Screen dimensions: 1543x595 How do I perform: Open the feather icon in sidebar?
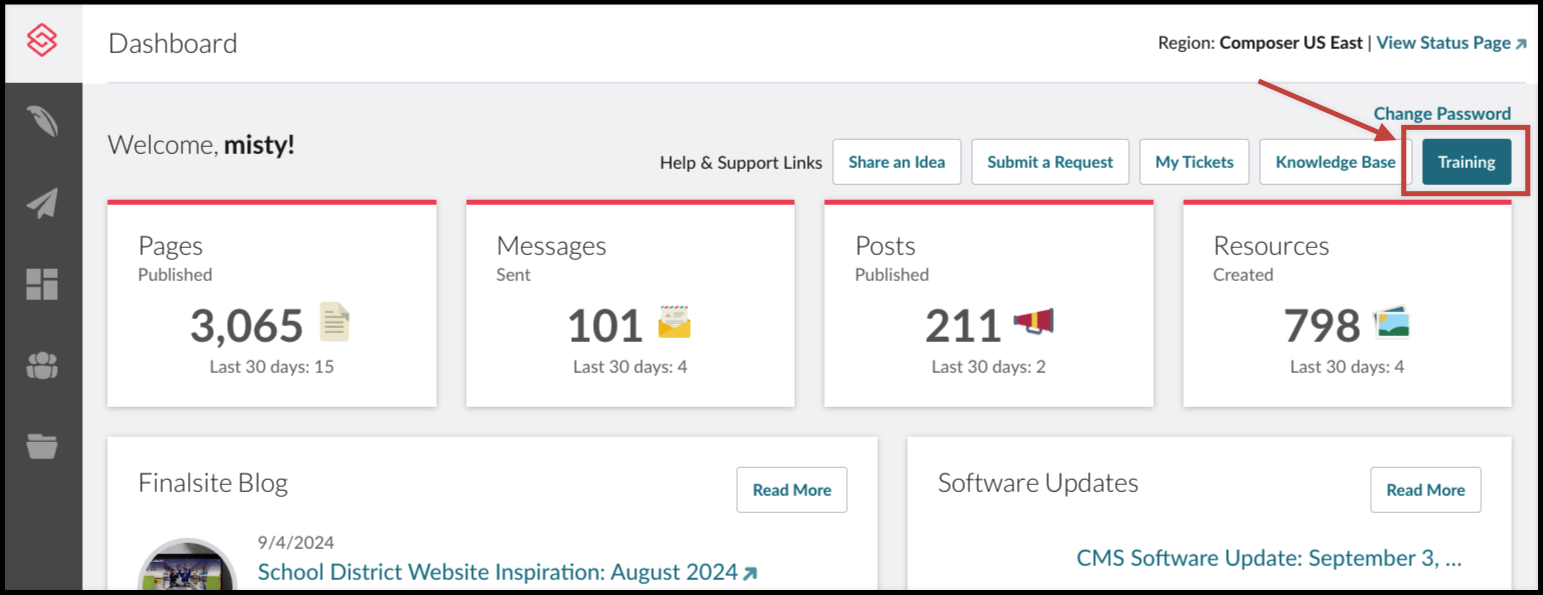42,121
